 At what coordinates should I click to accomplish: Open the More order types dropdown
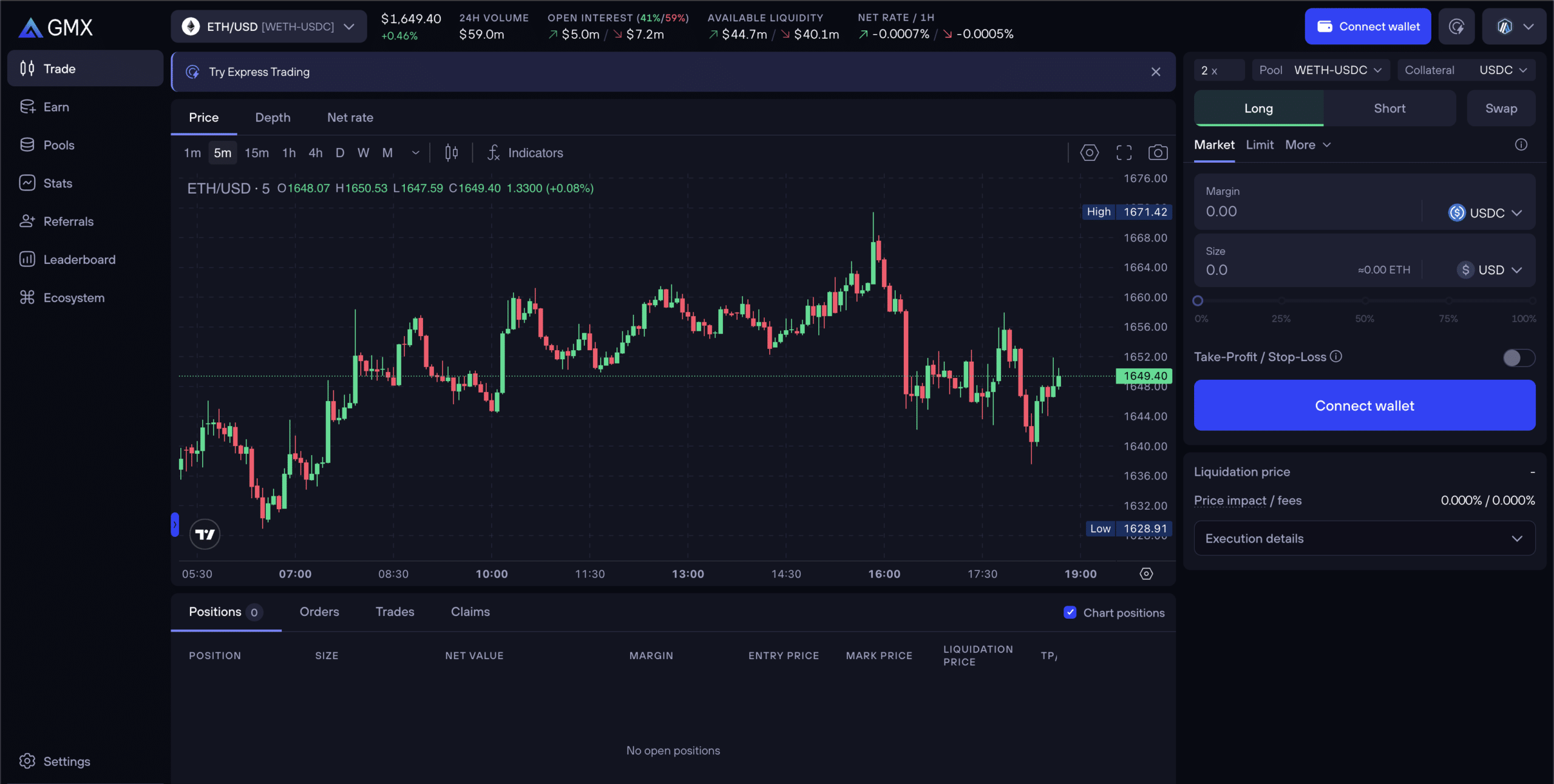point(1308,144)
